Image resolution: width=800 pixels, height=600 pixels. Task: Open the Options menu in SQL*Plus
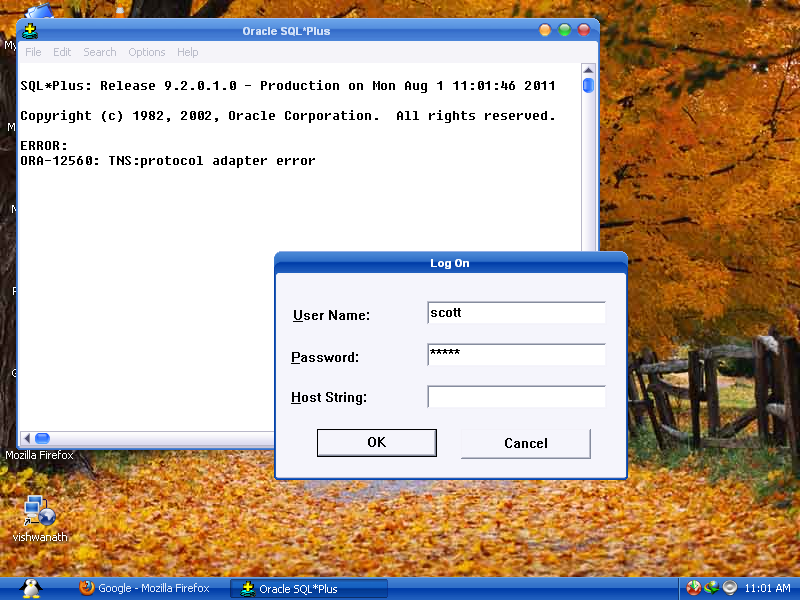click(x=147, y=52)
